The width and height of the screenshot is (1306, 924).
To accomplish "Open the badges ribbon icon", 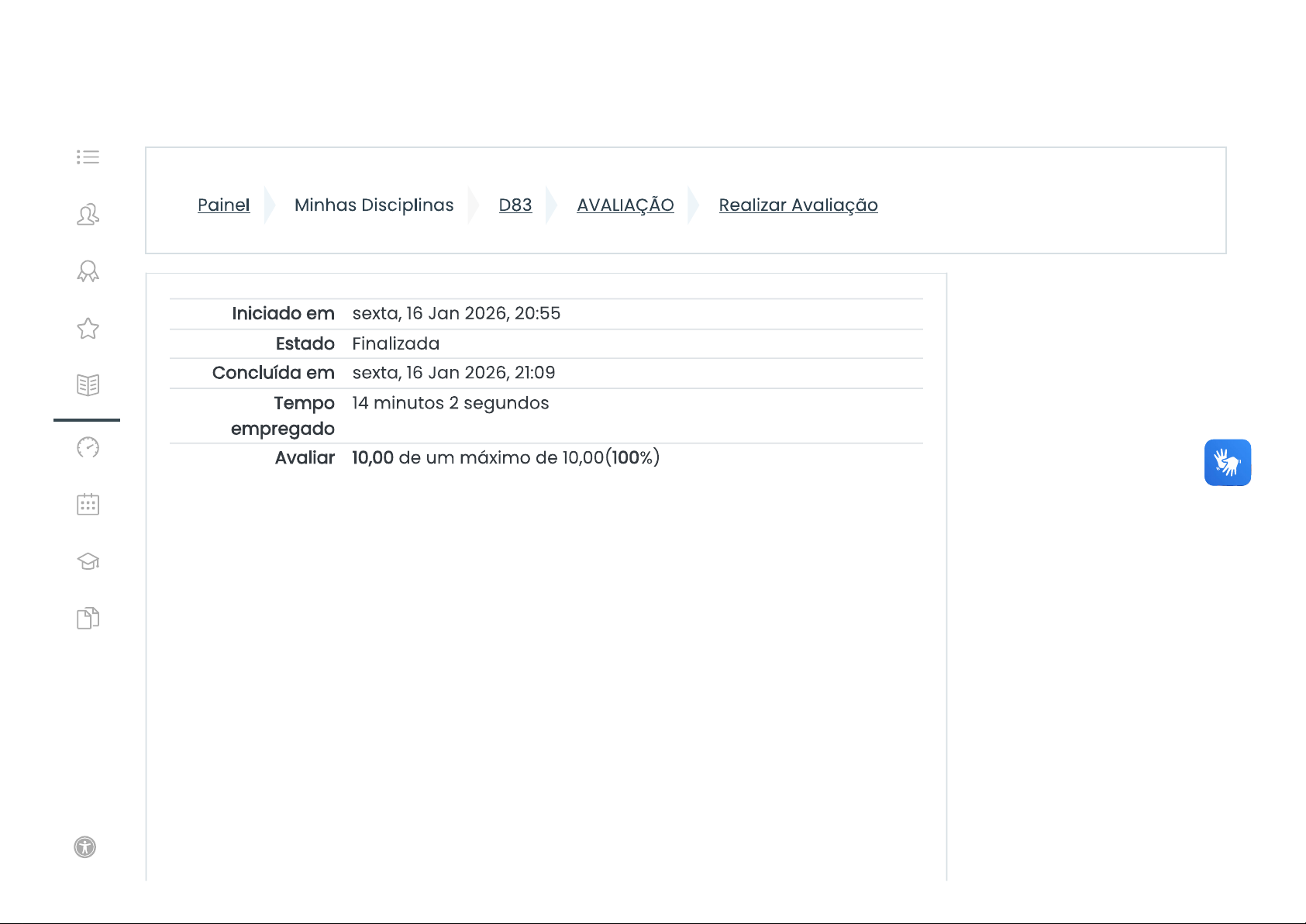I will (x=88, y=271).
